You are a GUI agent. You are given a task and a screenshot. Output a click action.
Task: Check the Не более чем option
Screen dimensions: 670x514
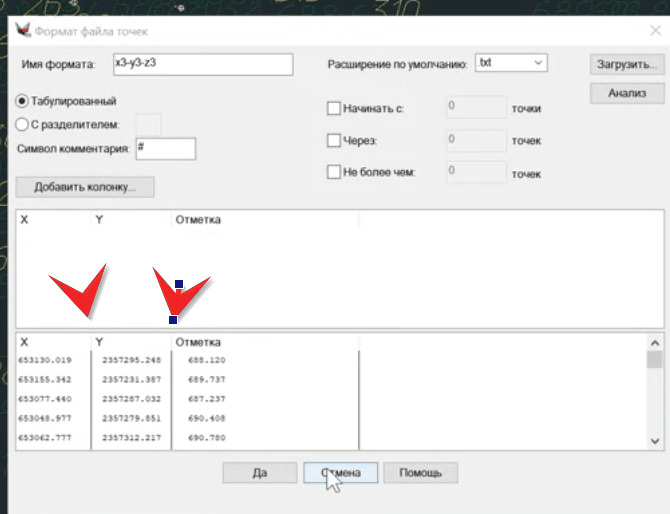(x=335, y=172)
